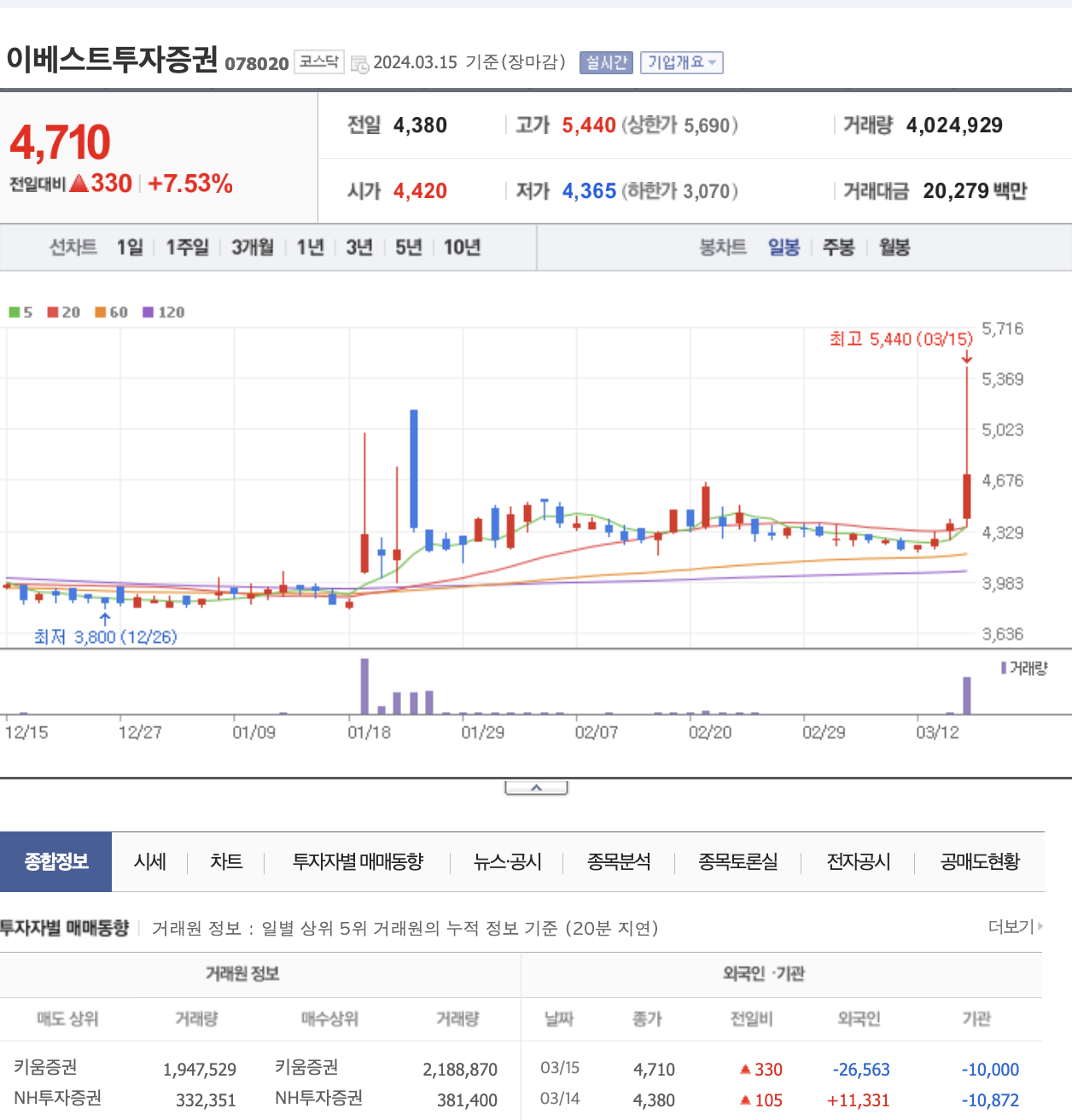Select the 10년 line chart period
This screenshot has width=1072, height=1120.
pyautogui.click(x=463, y=248)
